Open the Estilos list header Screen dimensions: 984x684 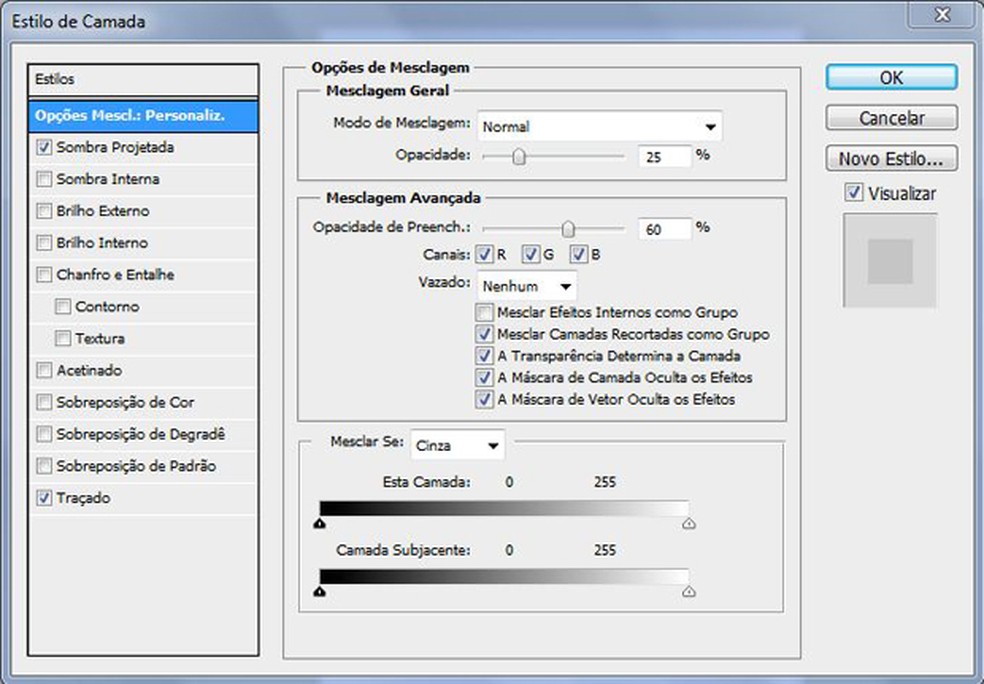pyautogui.click(x=143, y=80)
